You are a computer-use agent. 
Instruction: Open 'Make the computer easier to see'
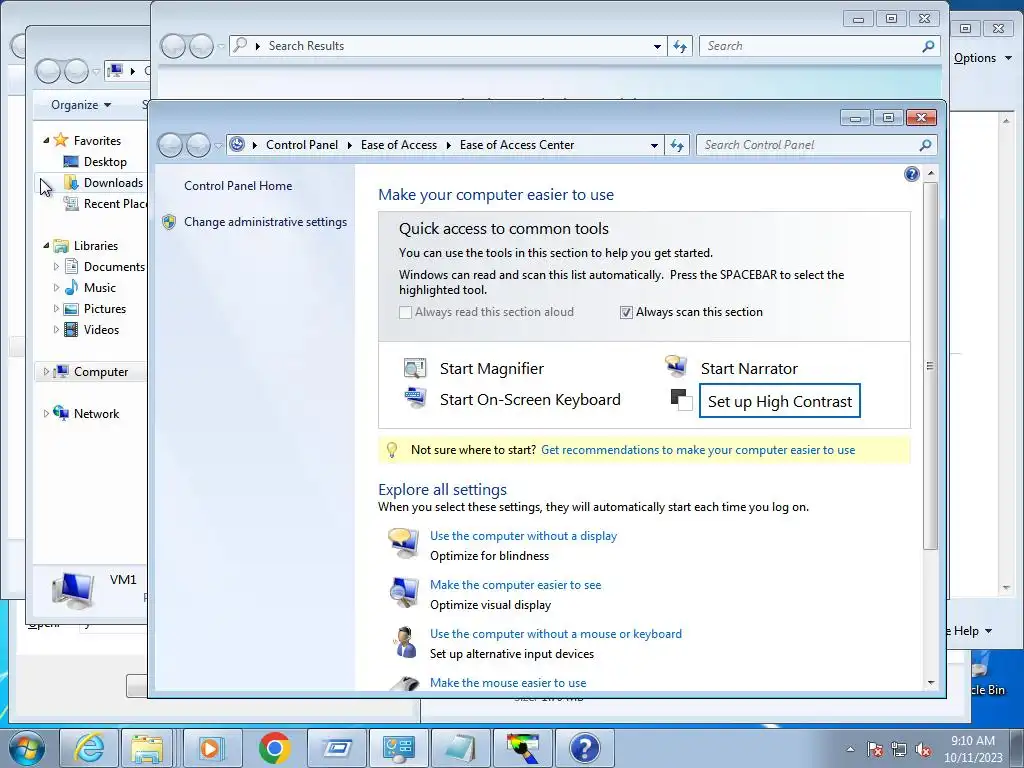click(515, 585)
